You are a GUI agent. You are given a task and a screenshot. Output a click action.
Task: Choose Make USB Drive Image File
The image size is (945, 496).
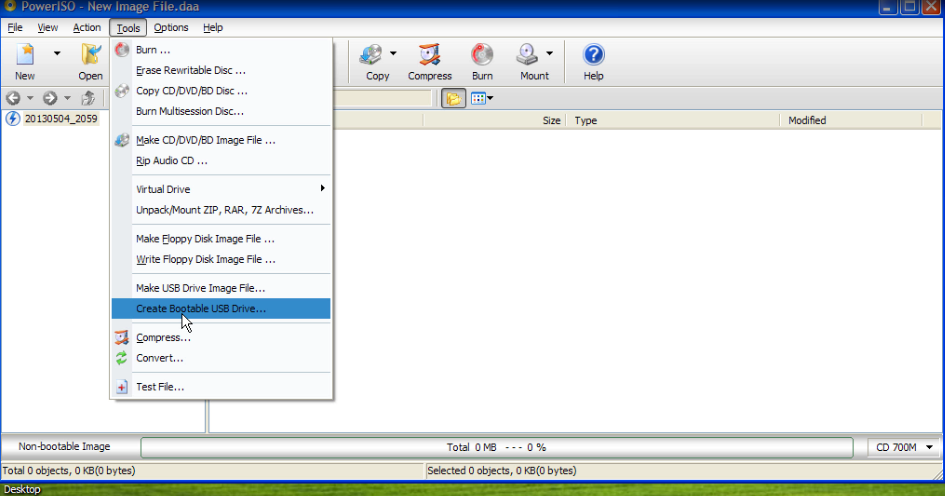tap(221, 288)
